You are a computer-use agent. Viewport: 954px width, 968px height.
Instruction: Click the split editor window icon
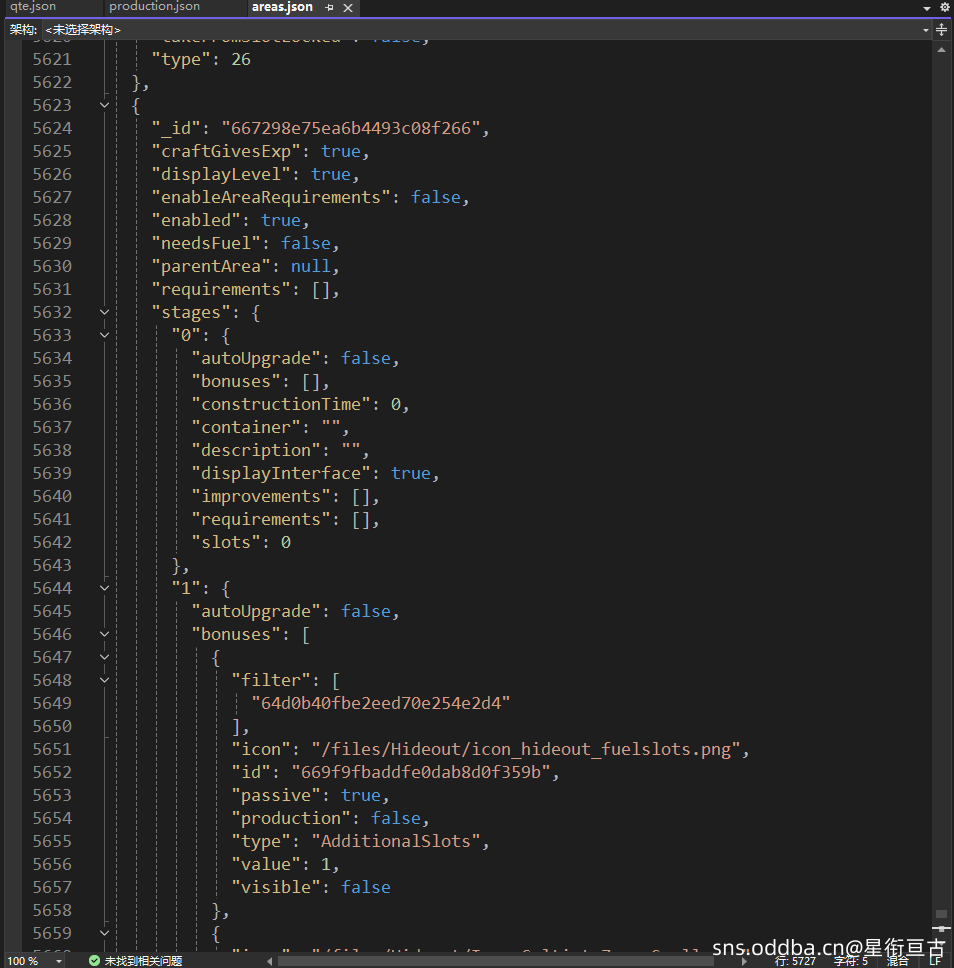point(941,30)
